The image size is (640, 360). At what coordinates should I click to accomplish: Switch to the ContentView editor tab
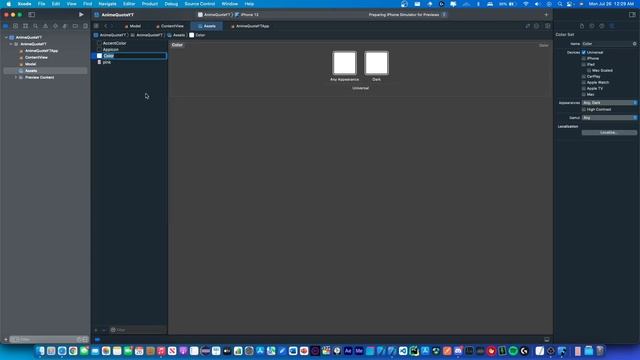[170, 26]
